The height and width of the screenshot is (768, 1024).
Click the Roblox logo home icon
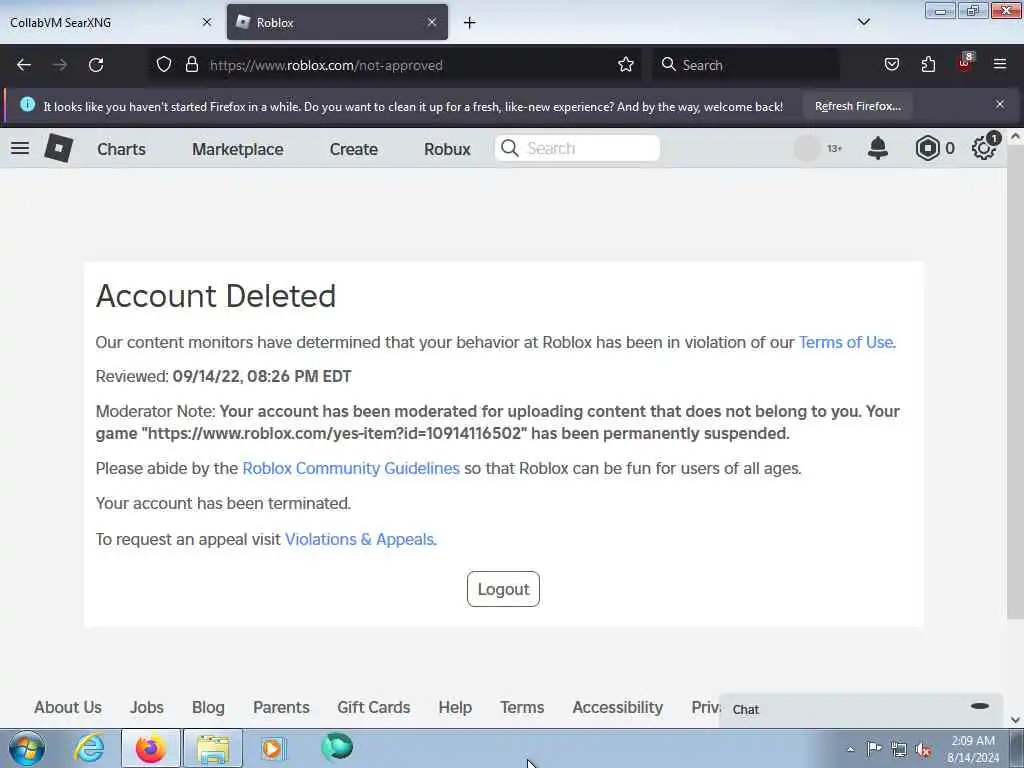(59, 148)
